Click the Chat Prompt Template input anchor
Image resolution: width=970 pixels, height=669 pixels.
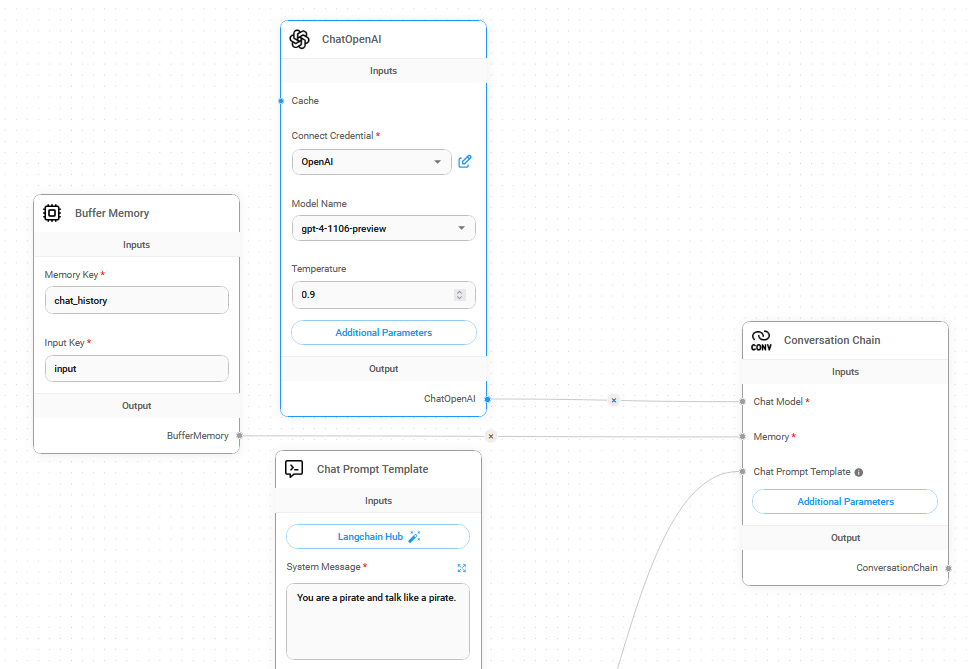742,472
